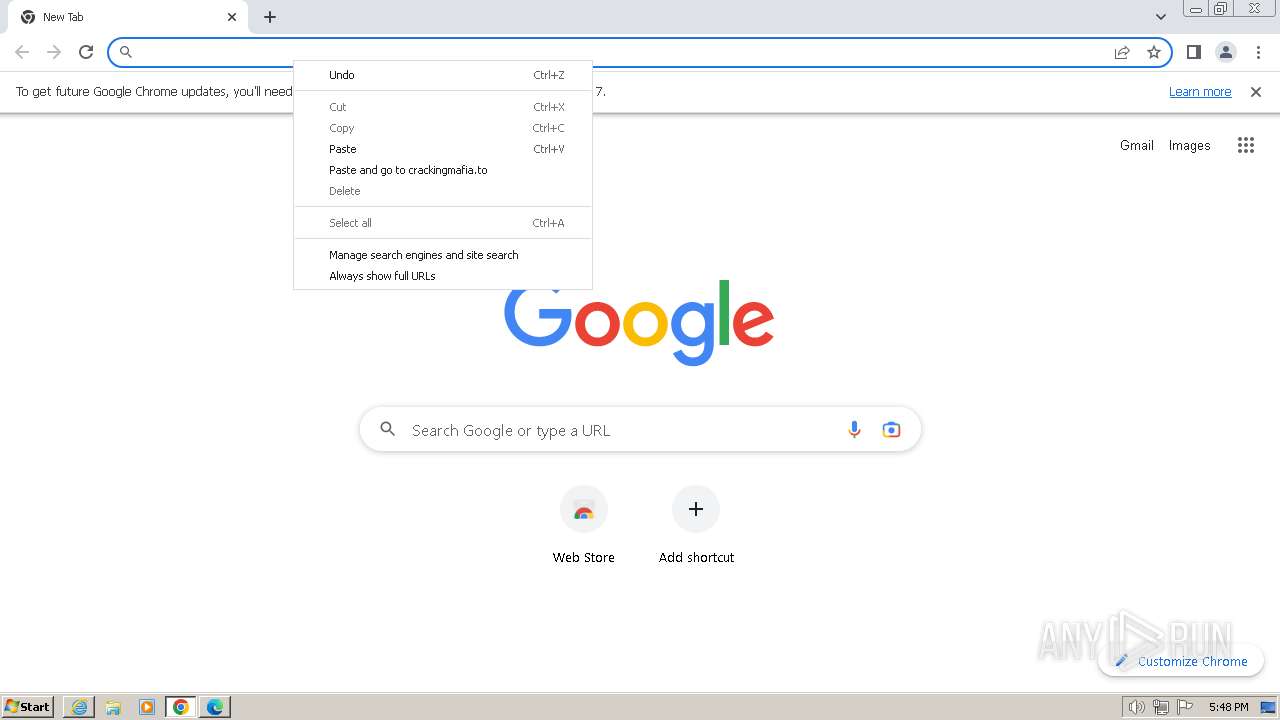
Task: Open the Action Center flag icon
Action: 1184,707
